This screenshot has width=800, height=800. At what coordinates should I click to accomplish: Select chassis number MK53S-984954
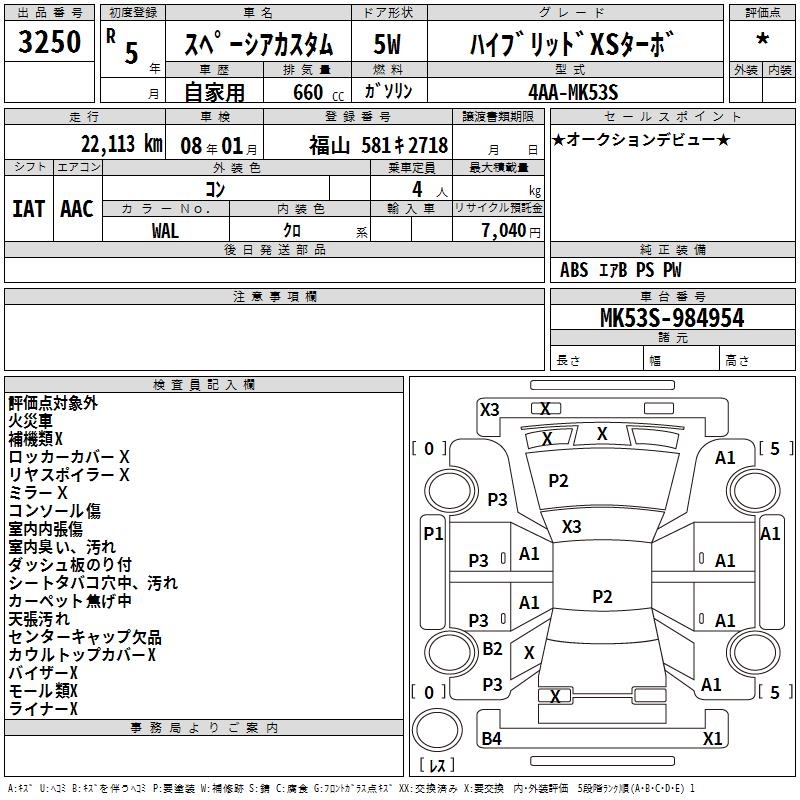(x=672, y=317)
